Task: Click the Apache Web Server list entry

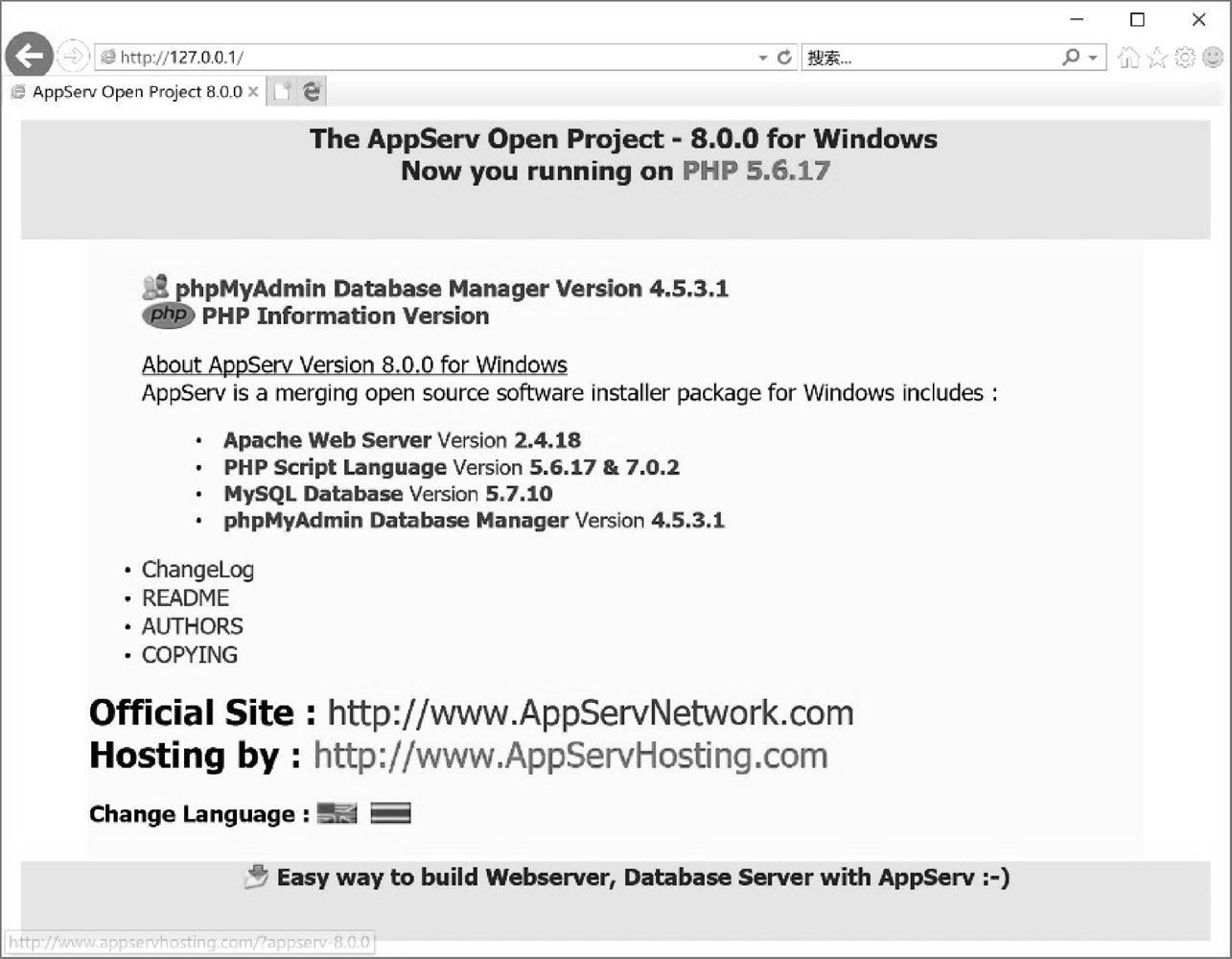Action: (x=403, y=440)
